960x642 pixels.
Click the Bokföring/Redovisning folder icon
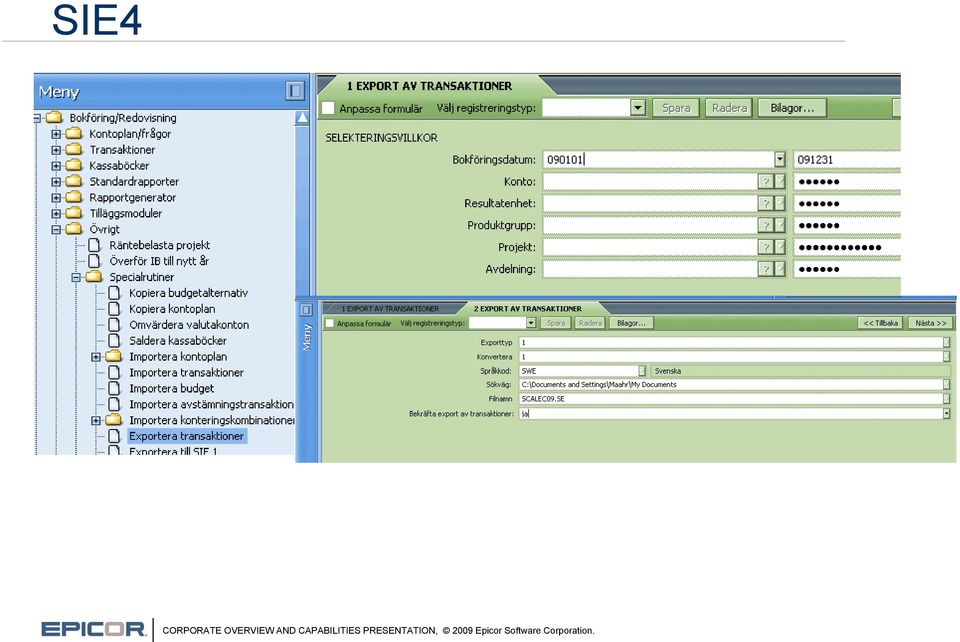point(54,118)
